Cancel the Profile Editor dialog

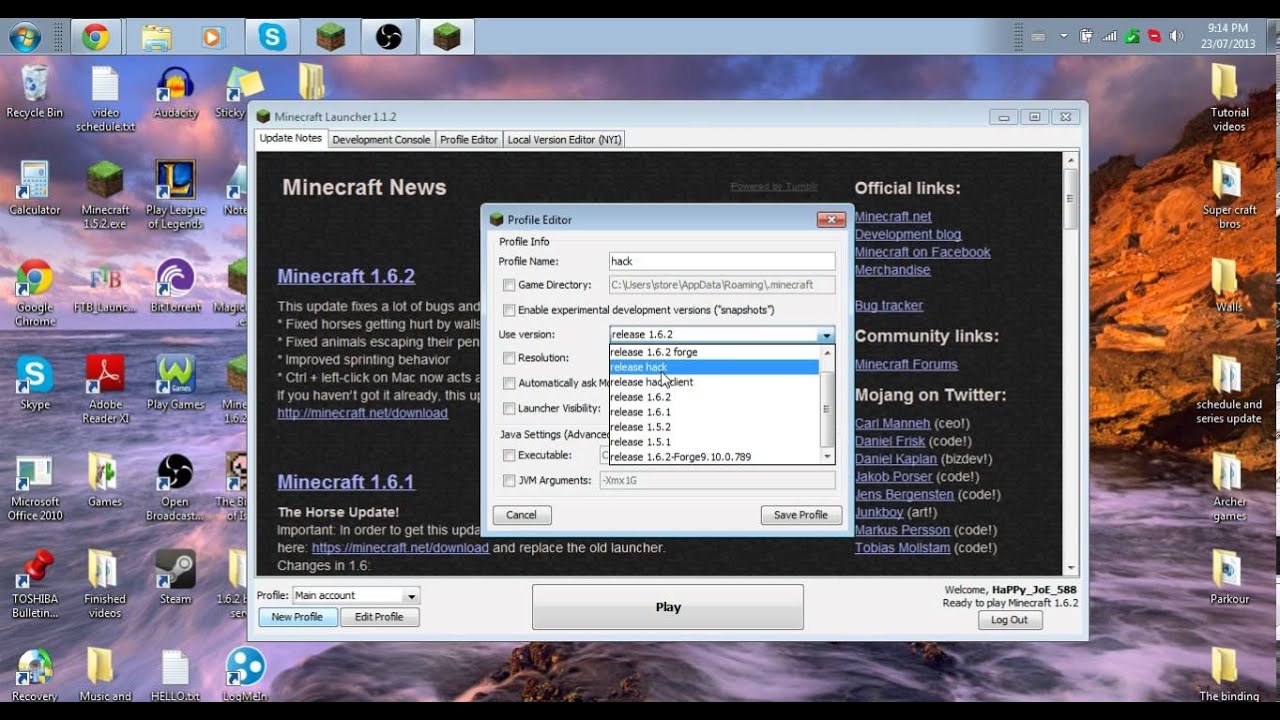pos(522,515)
